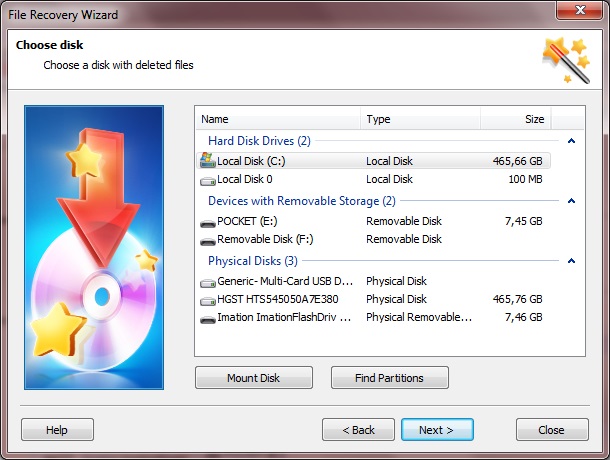This screenshot has width=610, height=460.
Task: Click the POCKET (E:) removable drive icon
Action: click(x=207, y=223)
